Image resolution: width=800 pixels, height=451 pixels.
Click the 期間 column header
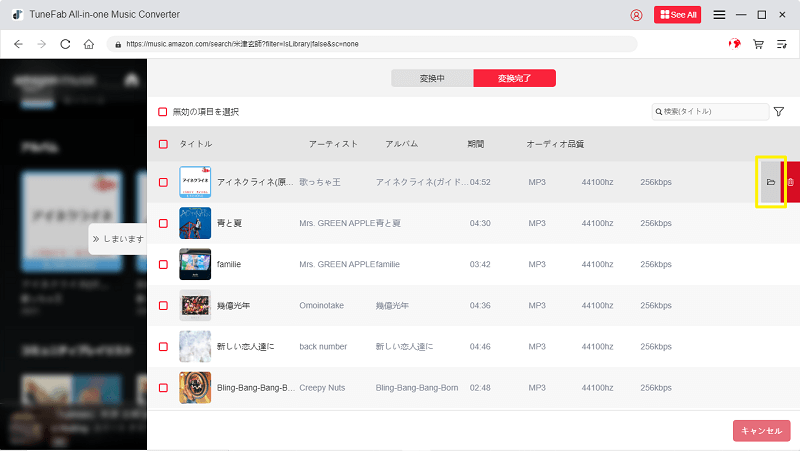(x=476, y=144)
